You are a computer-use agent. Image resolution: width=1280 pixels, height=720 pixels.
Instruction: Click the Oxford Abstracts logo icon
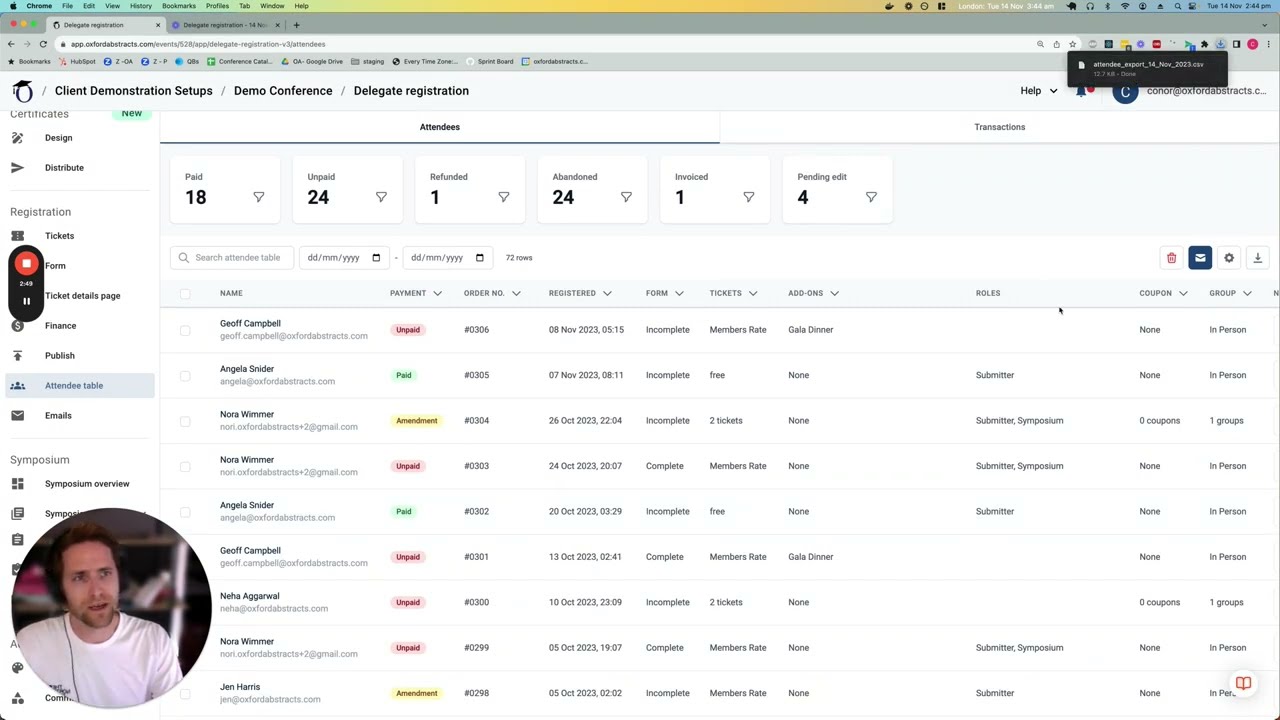22,91
